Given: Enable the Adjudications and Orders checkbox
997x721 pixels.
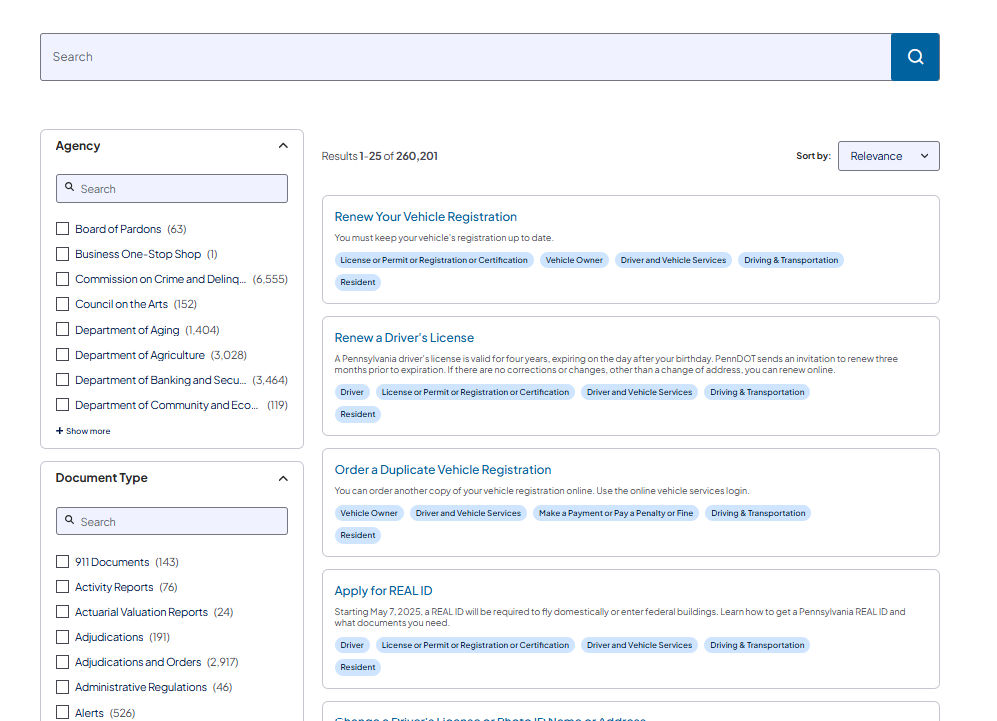Looking at the screenshot, I should [x=62, y=662].
